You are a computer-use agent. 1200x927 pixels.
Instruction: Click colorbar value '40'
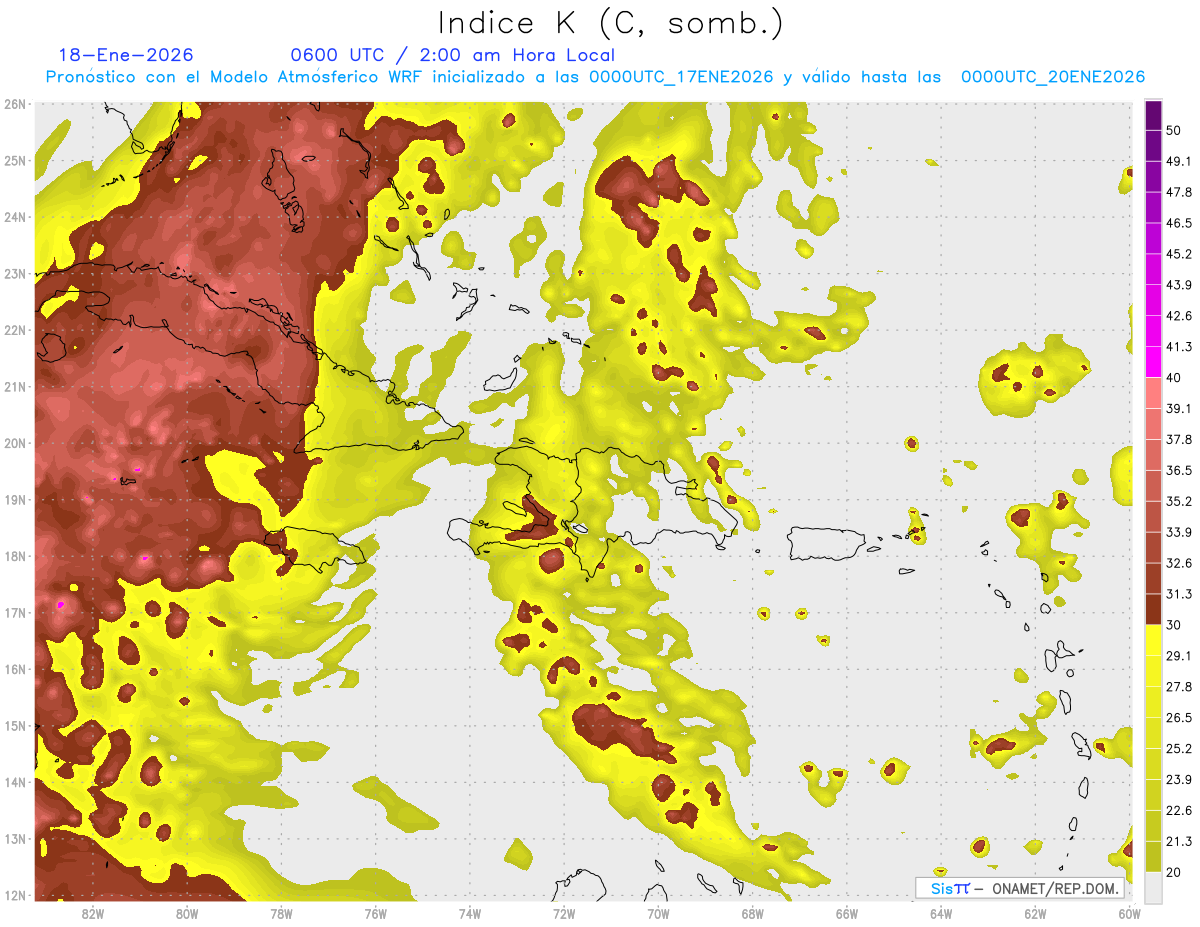(1174, 378)
